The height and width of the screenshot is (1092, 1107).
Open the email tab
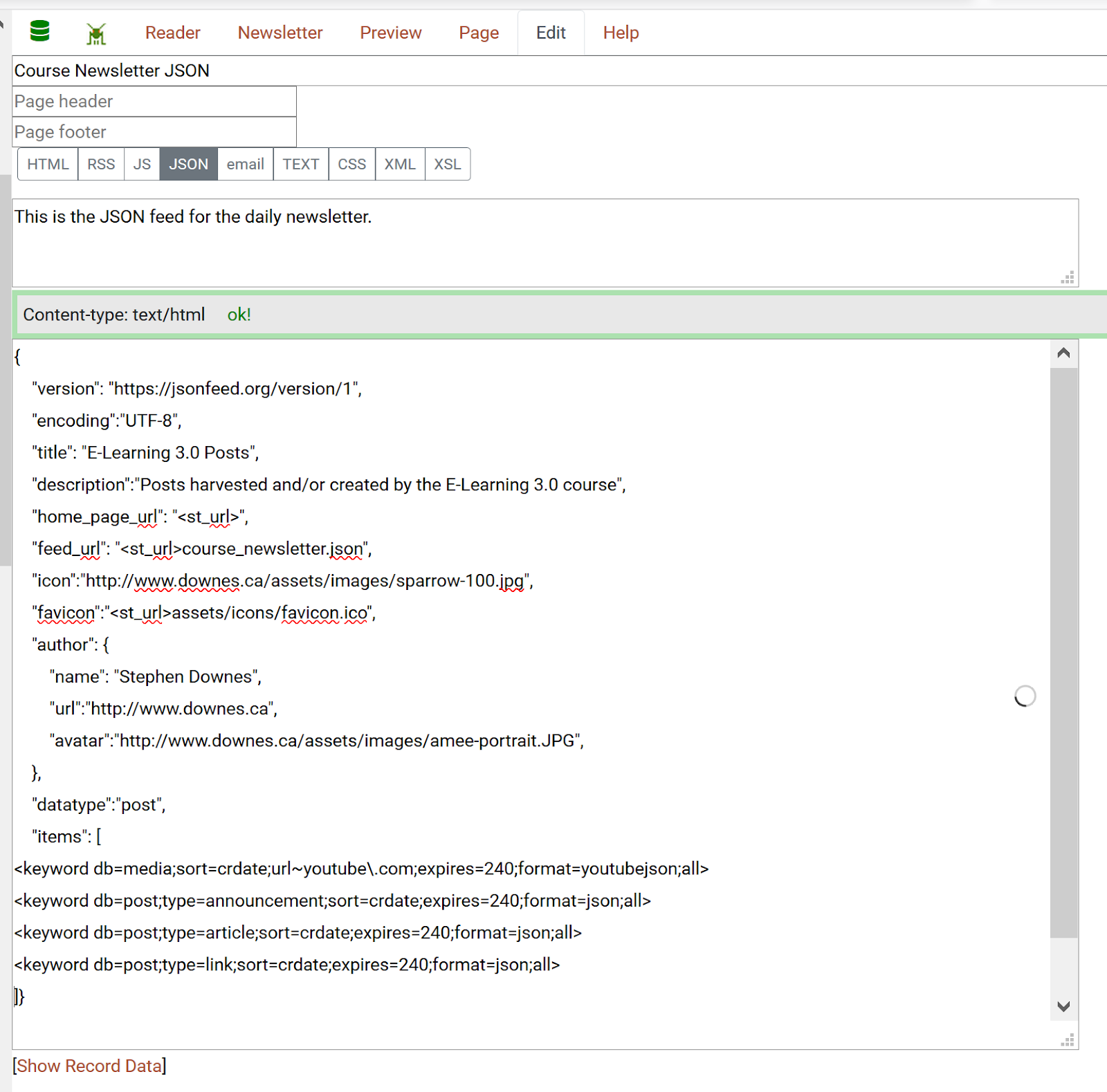[245, 164]
